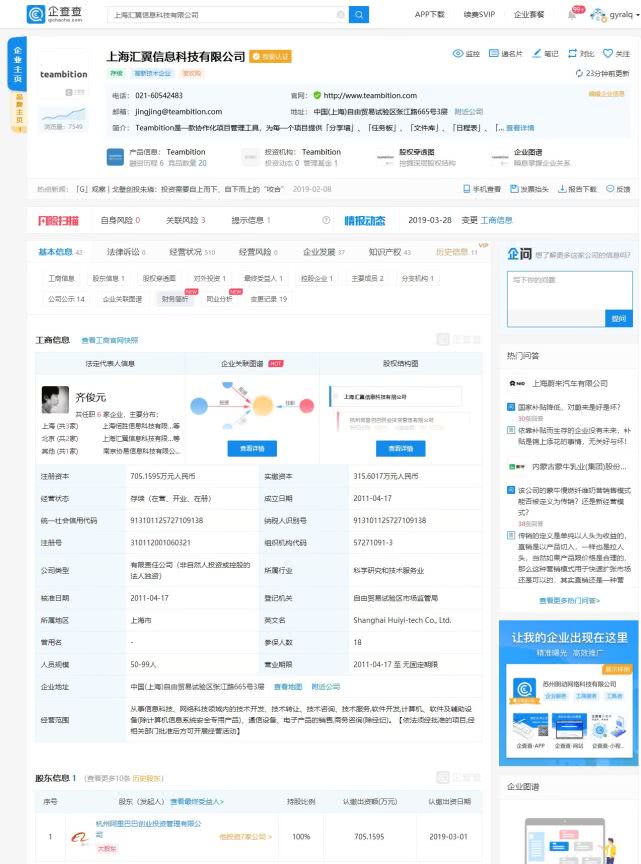Click 附近公司 link in 企业地址 row
The image size is (641, 864).
(326, 687)
